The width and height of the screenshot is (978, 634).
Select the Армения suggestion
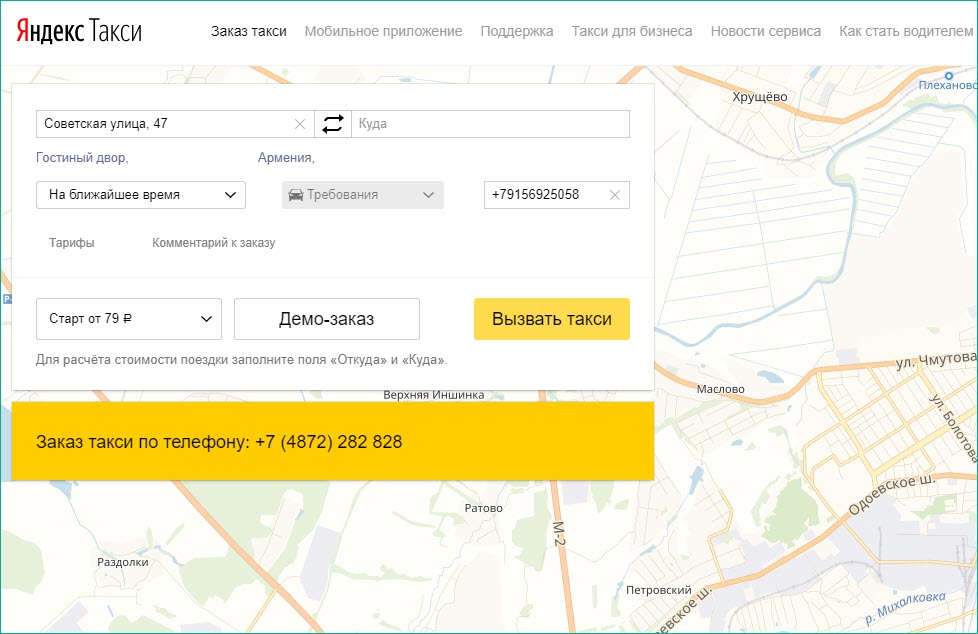click(286, 158)
